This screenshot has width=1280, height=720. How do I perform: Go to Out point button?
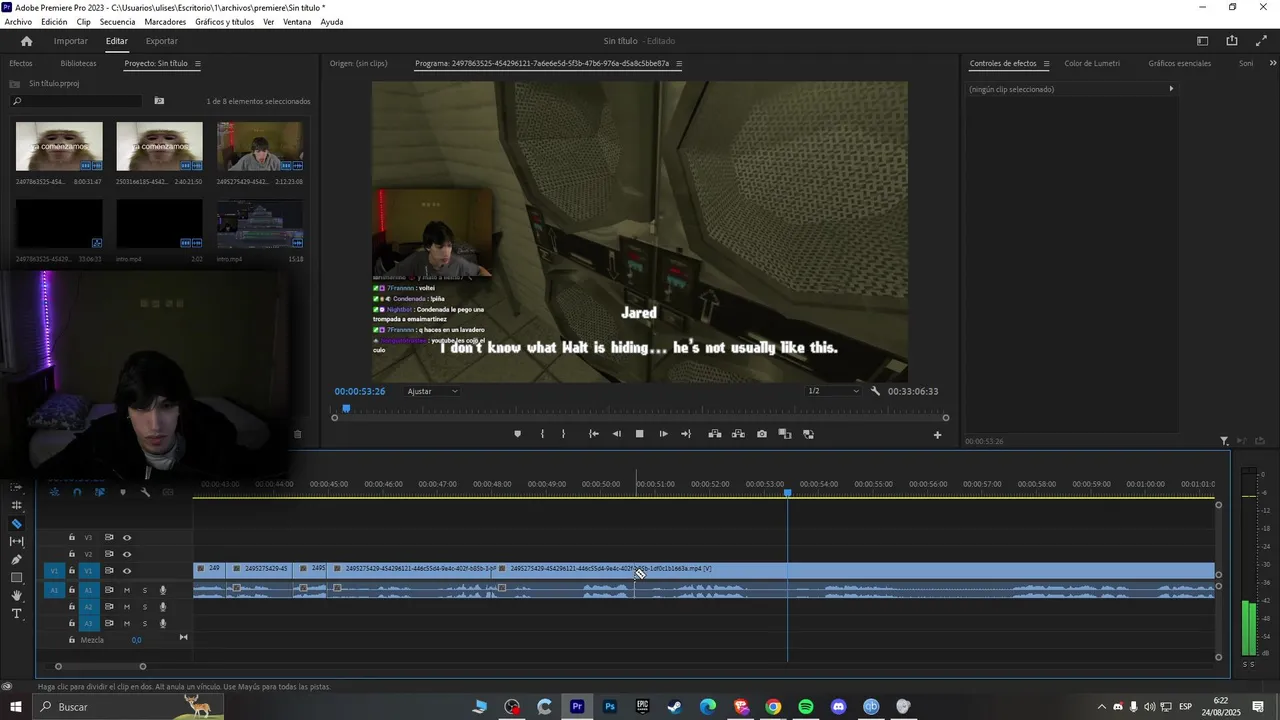pos(686,434)
